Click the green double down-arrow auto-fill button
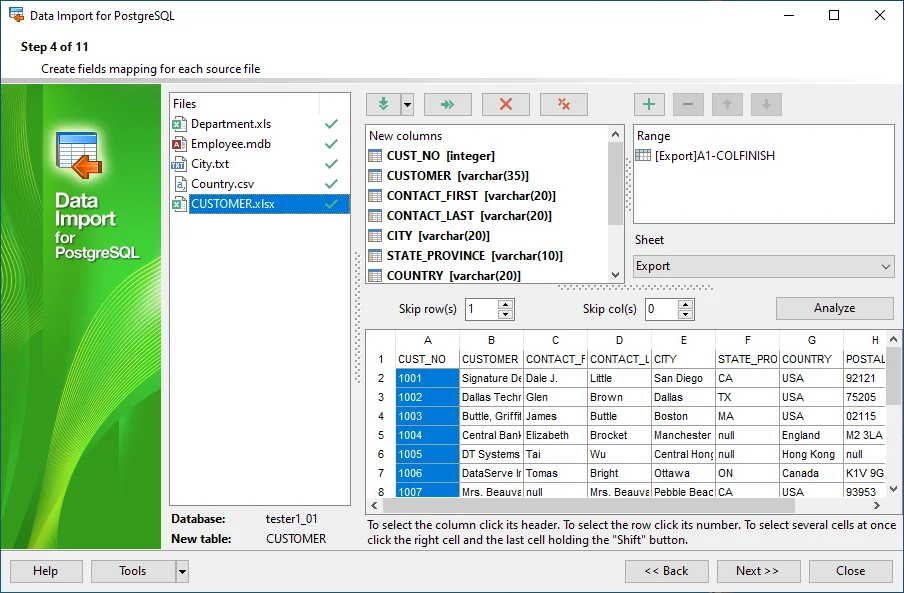 point(382,104)
